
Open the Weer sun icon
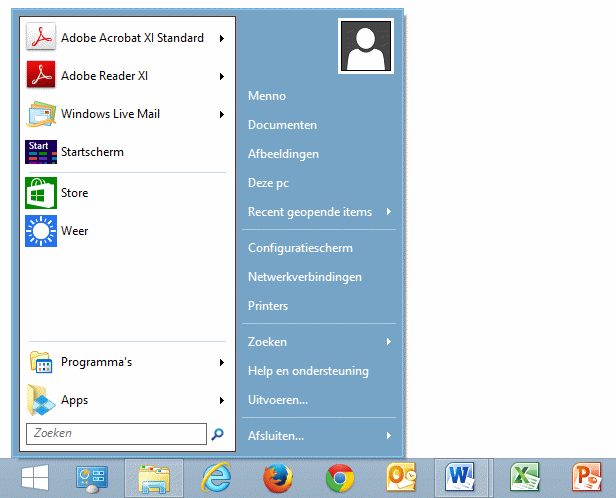tap(41, 231)
